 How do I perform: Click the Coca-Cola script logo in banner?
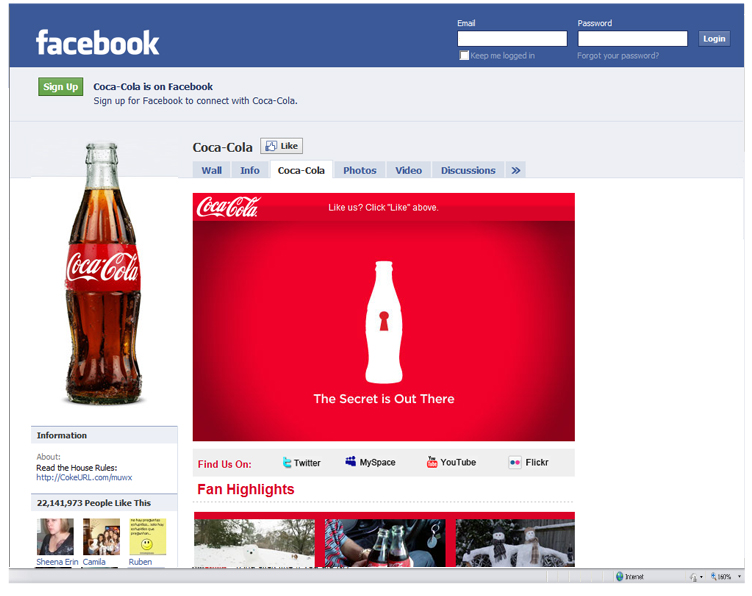(x=227, y=207)
